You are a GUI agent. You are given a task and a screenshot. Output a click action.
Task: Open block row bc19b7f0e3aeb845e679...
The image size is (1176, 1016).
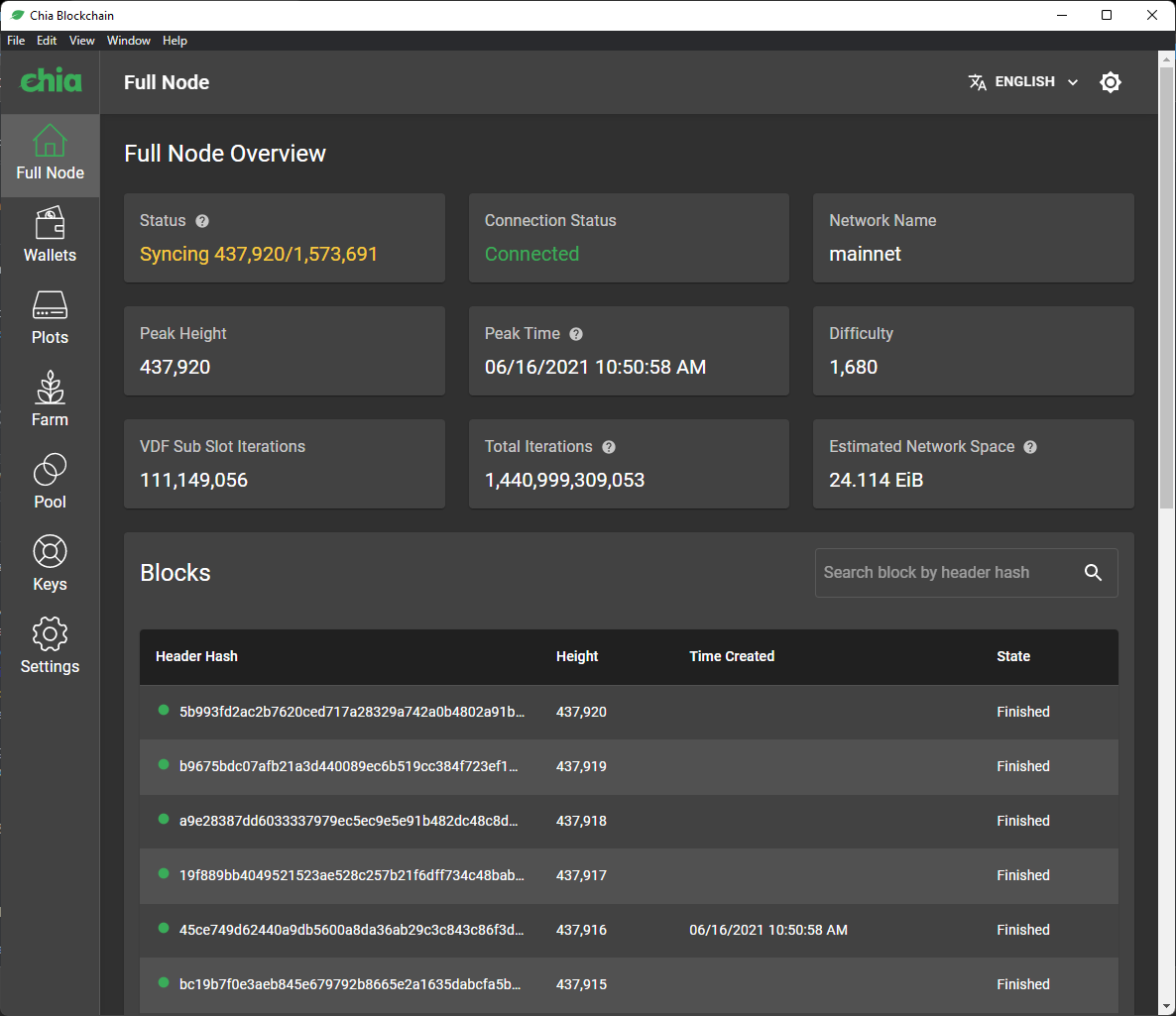(629, 984)
